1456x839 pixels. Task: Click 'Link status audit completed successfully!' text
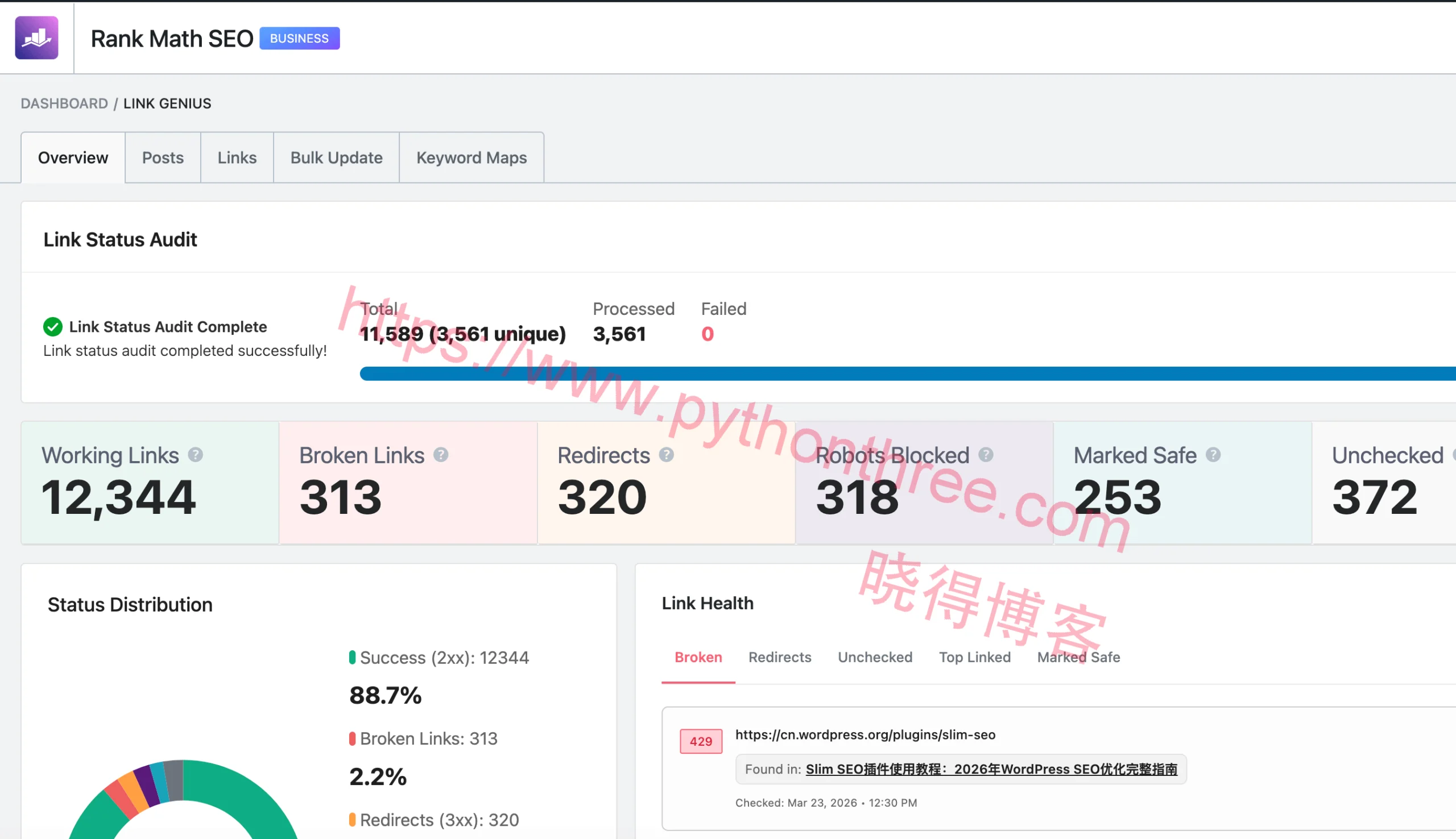click(185, 351)
